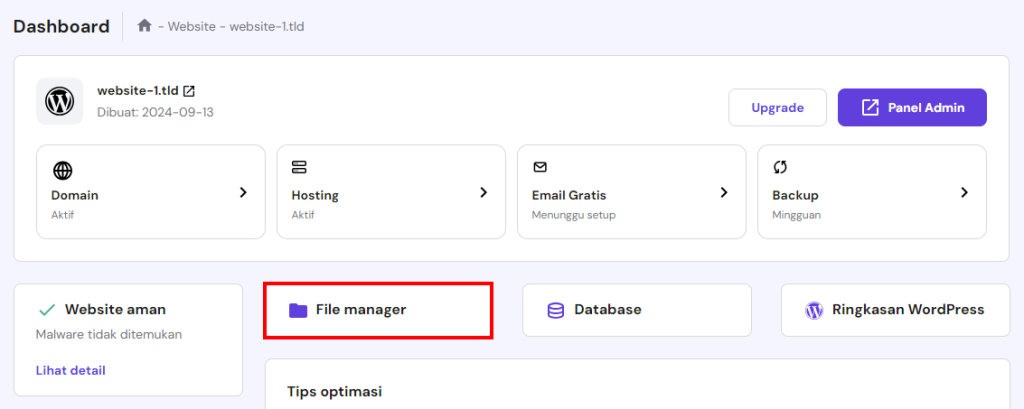Expand the Hosting card arrow
Image resolution: width=1024 pixels, height=409 pixels.
point(483,192)
